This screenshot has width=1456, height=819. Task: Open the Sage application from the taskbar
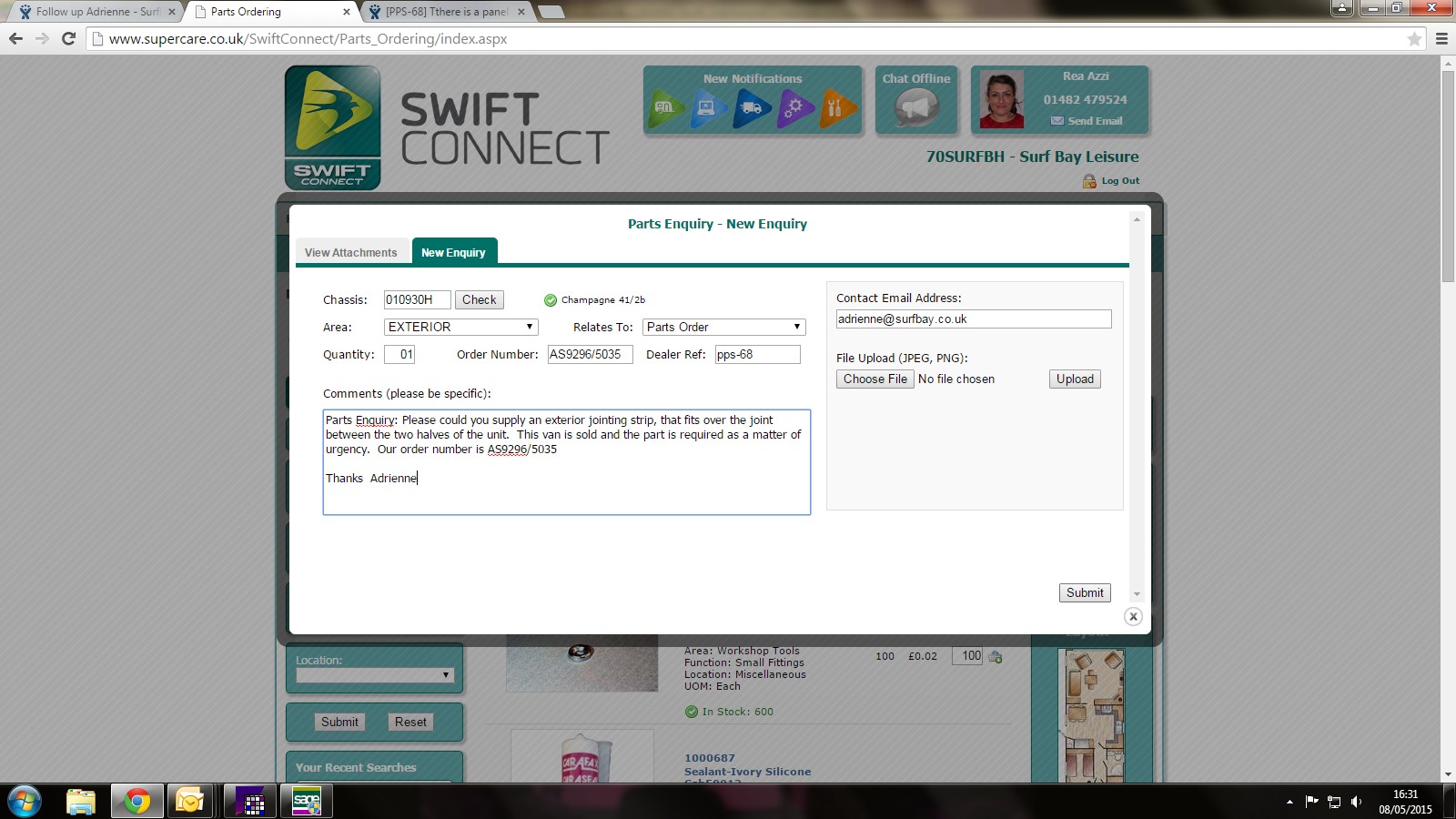point(307,802)
